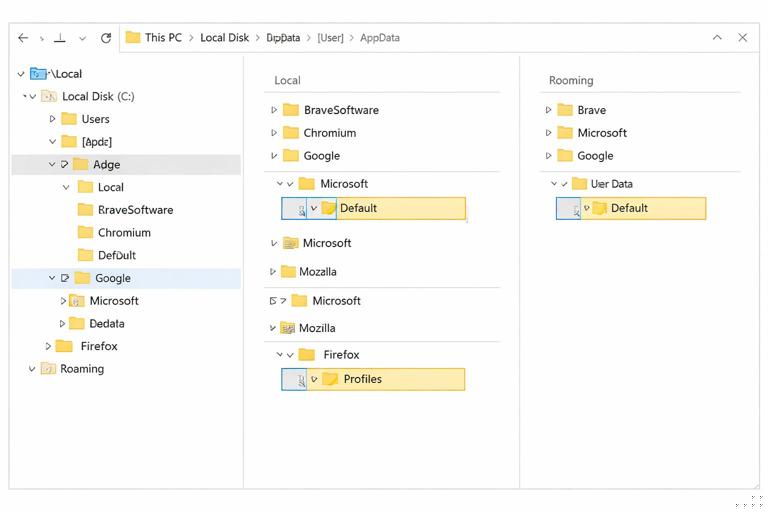Click the folder icon in the address bar

point(133,37)
